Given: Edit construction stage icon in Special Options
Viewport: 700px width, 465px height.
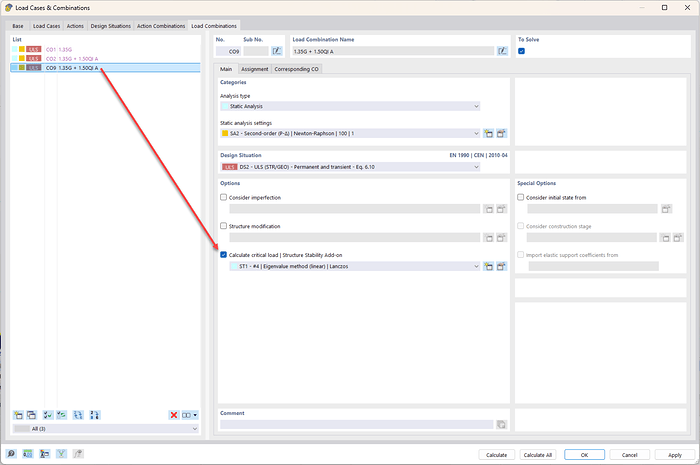Looking at the screenshot, I should coord(678,238).
